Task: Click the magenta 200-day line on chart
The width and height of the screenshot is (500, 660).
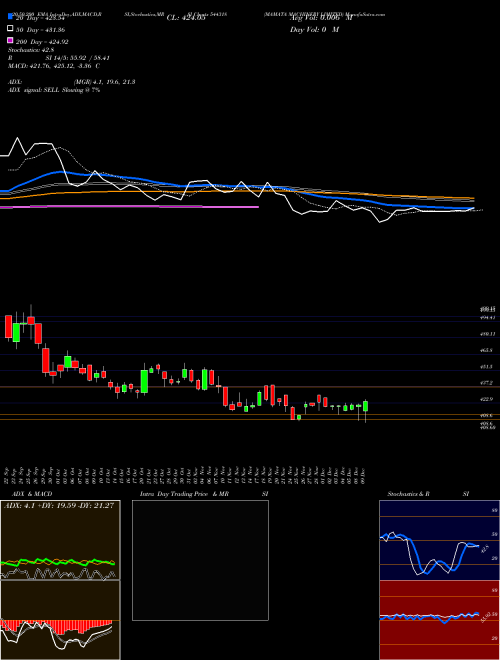Action: point(129,207)
